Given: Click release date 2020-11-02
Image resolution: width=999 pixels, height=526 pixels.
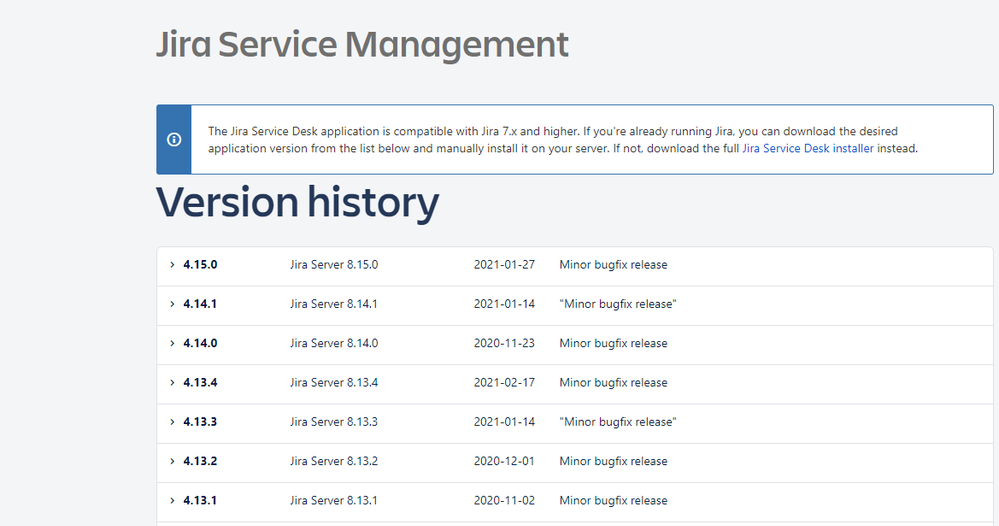Looking at the screenshot, I should pyautogui.click(x=504, y=501).
